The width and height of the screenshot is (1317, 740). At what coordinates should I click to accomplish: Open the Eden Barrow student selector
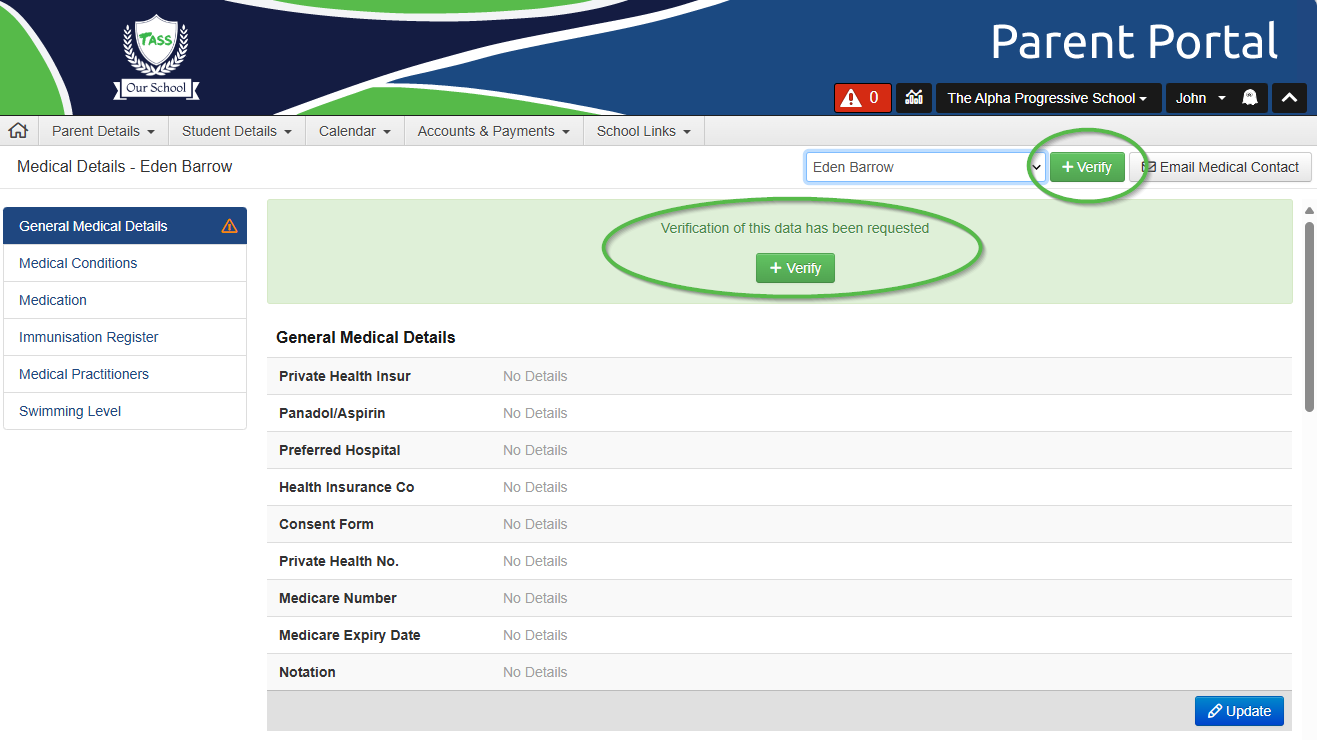coord(925,167)
